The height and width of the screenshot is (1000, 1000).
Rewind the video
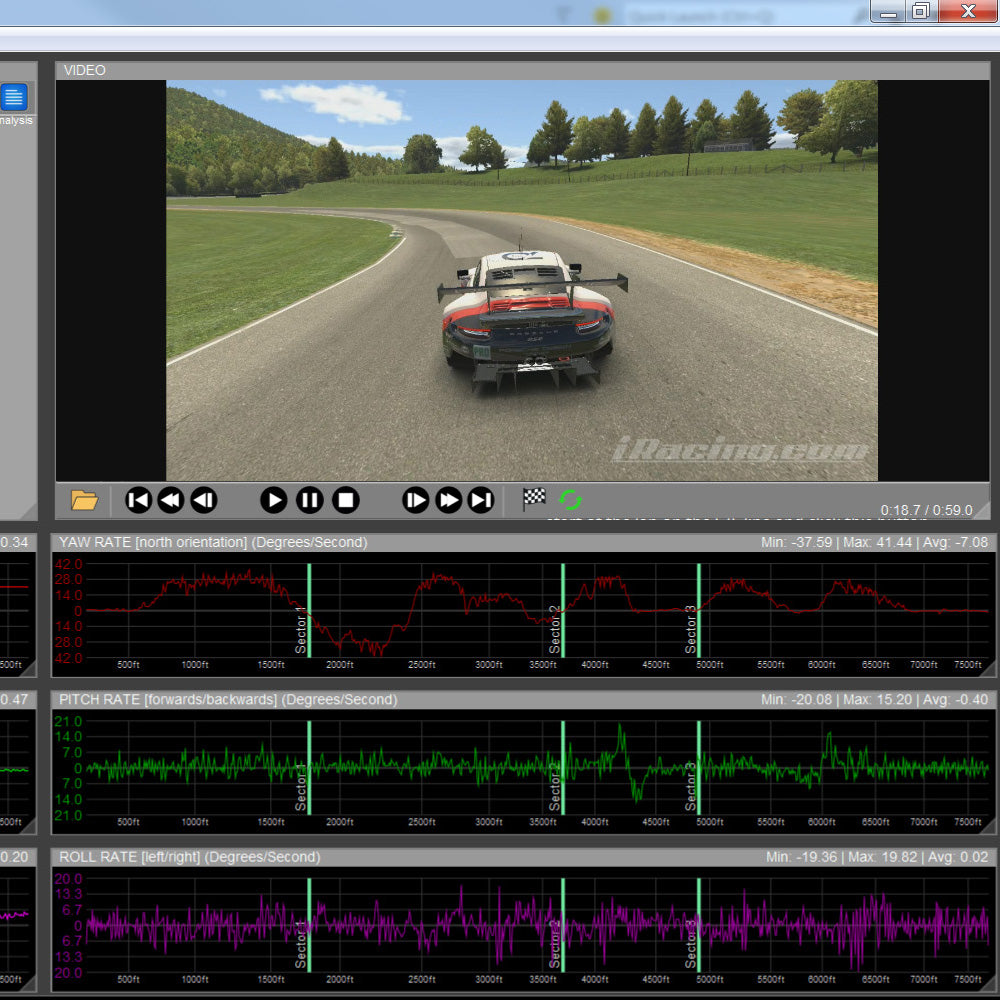pyautogui.click(x=170, y=500)
